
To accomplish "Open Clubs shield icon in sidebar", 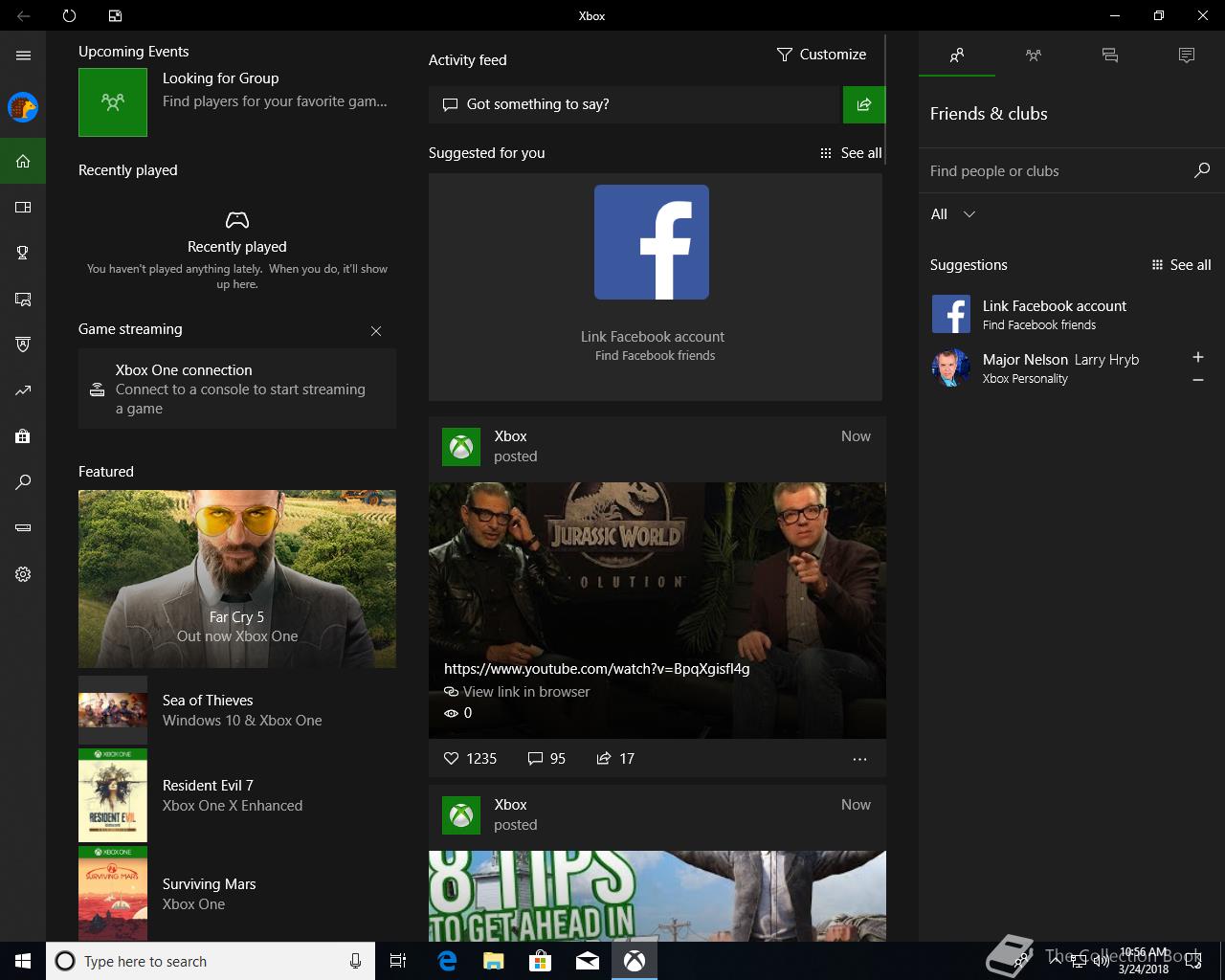I will point(23,345).
